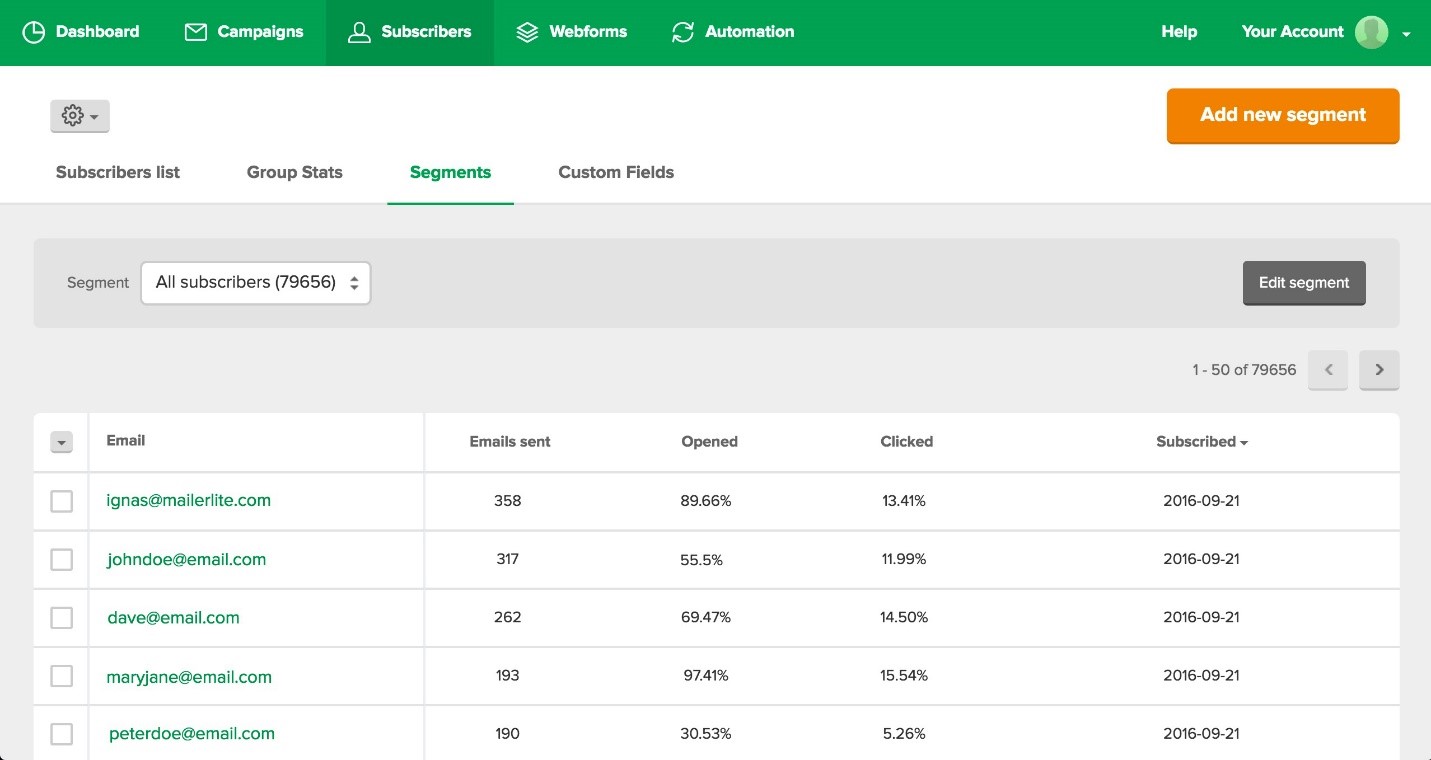The image size is (1431, 760).
Task: Open the Help menu item
Action: pyautogui.click(x=1179, y=32)
